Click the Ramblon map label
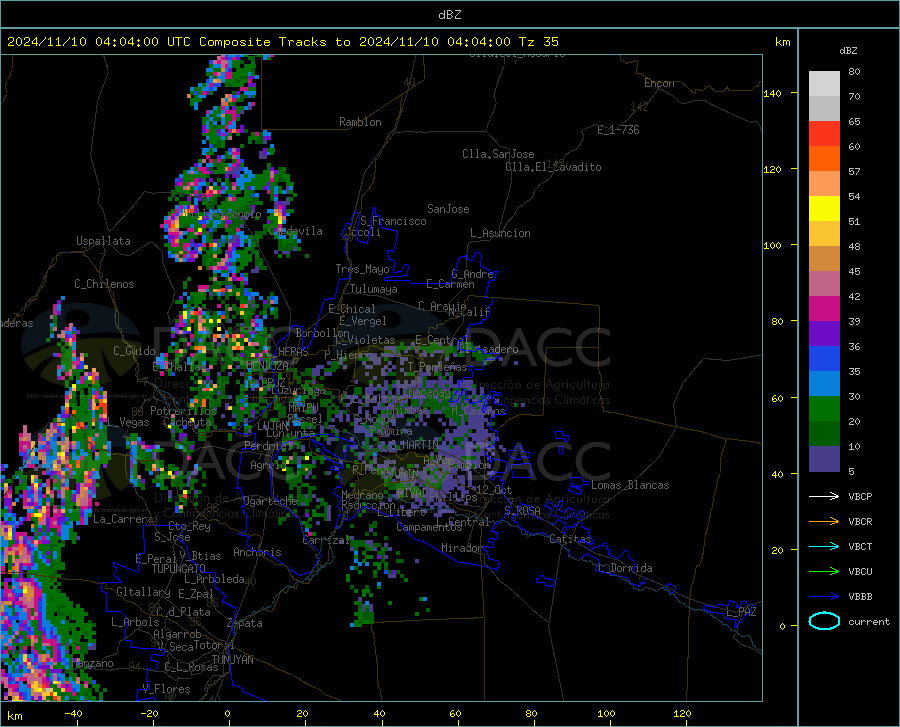 (360, 122)
